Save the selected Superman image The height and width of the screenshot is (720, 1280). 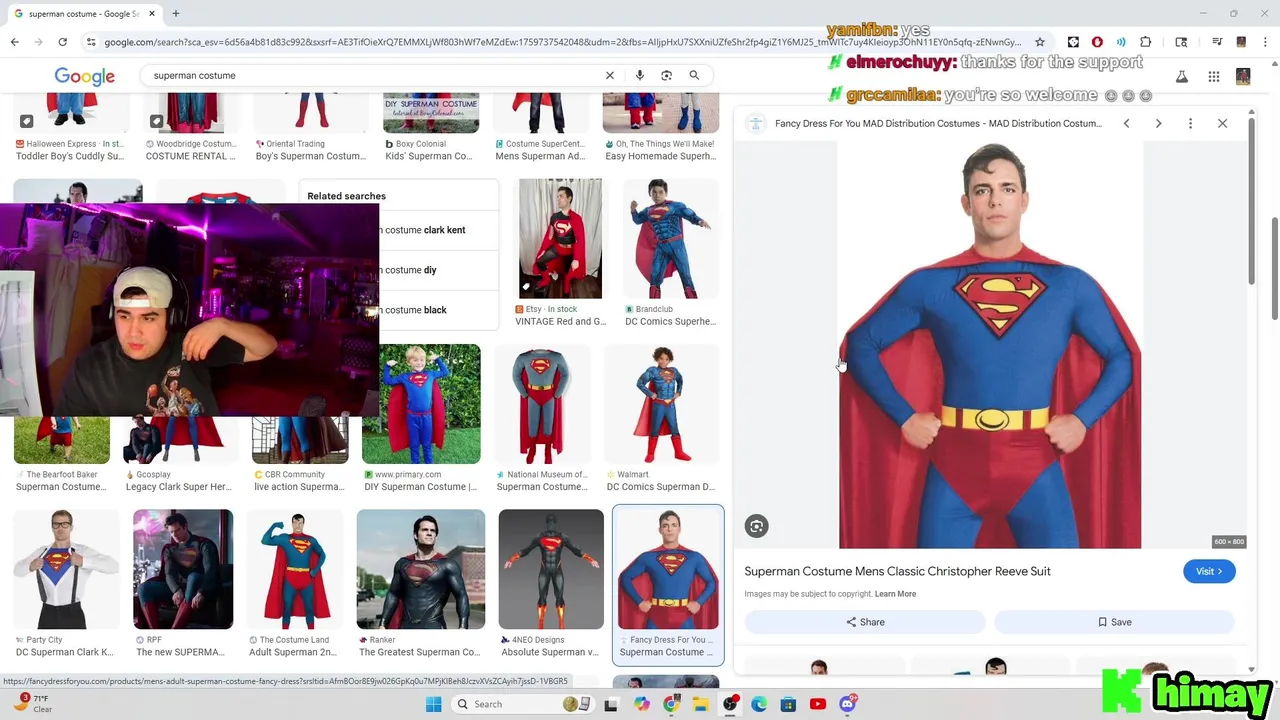[1114, 622]
